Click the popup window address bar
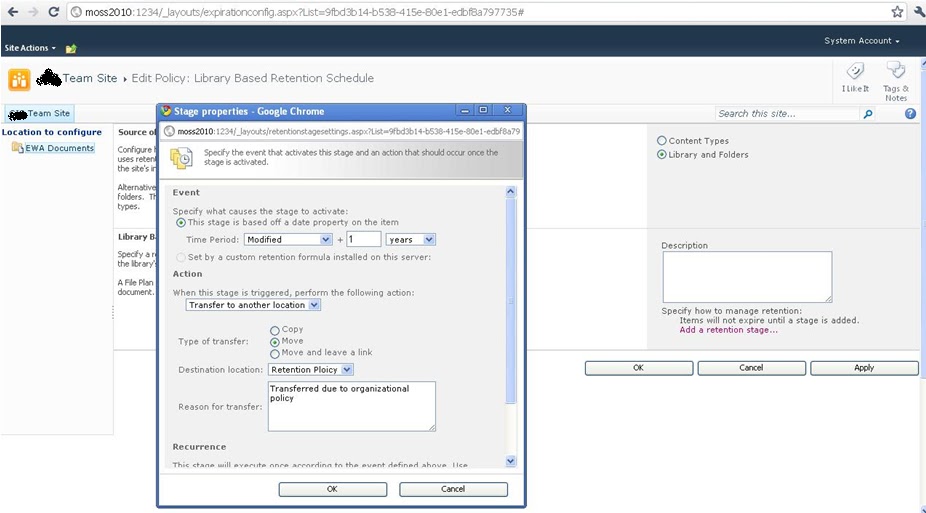This screenshot has width=926, height=513. point(342,131)
